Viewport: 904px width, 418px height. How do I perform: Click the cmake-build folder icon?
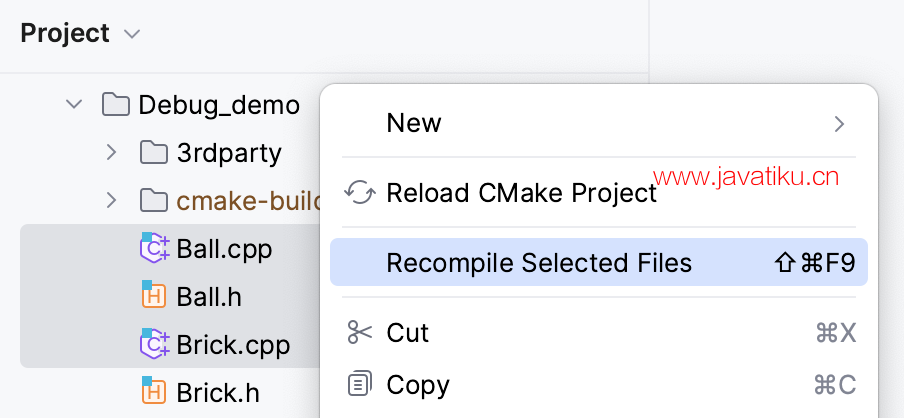(154, 201)
